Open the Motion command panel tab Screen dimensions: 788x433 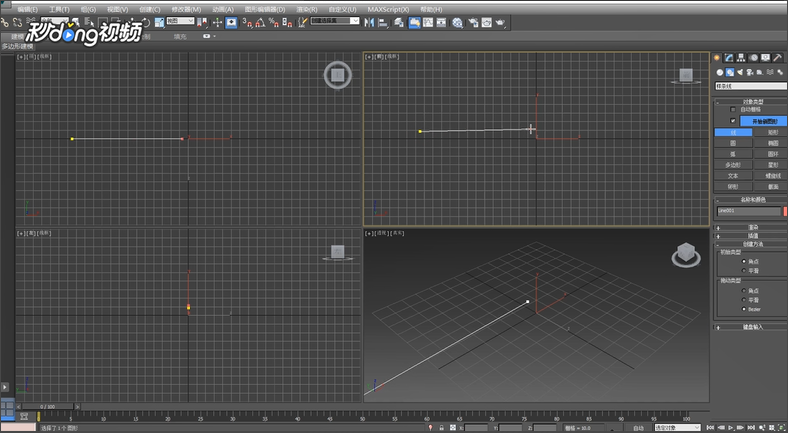tap(753, 58)
